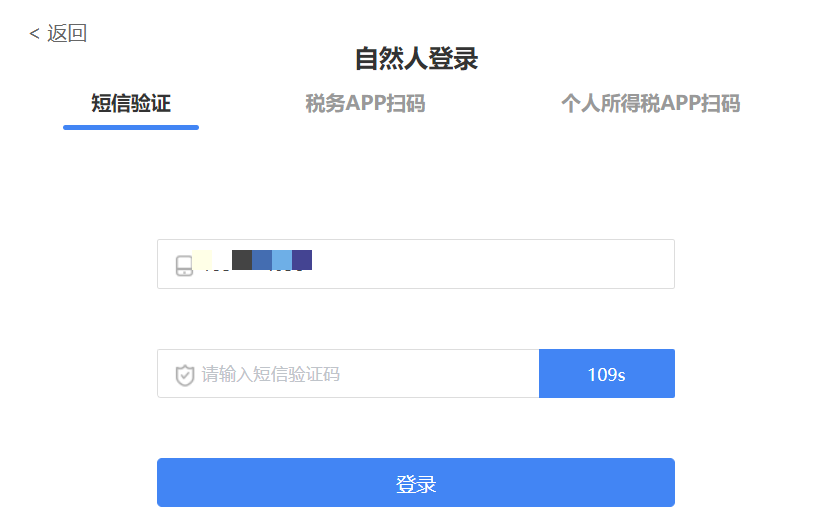Image resolution: width=830 pixels, height=519 pixels.
Task: Switch to the 短信验证 tab
Action: point(131,103)
